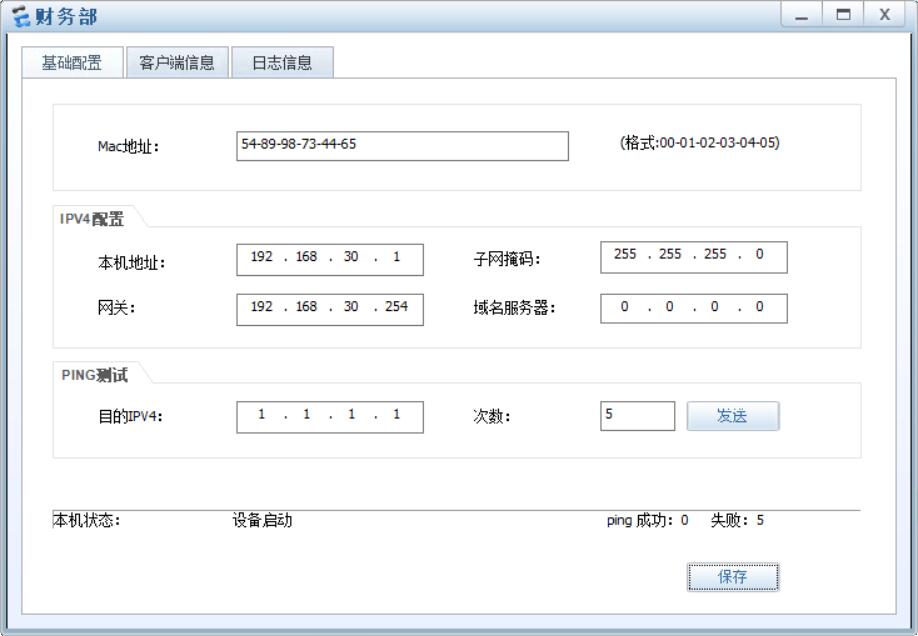Click the PING测试 group header

point(94,375)
